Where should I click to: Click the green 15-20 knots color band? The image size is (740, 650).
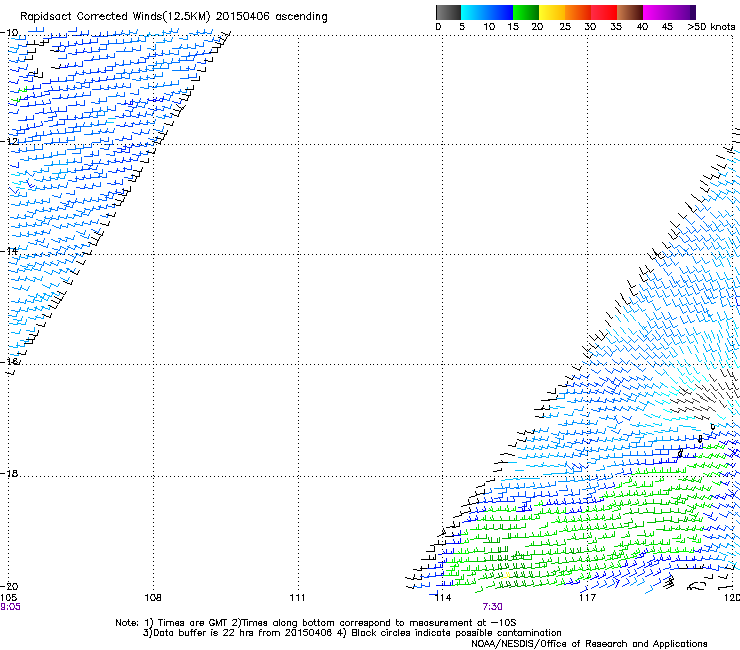(x=526, y=12)
